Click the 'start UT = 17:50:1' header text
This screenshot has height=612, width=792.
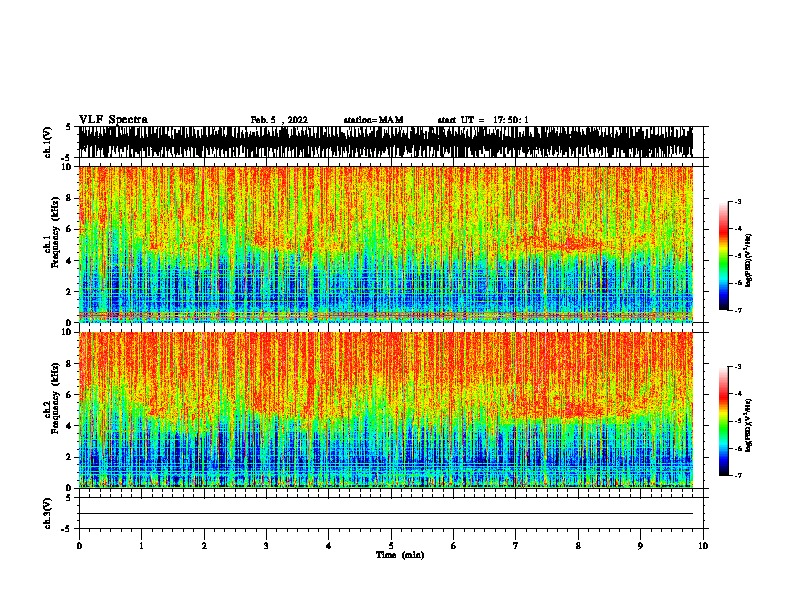(483, 120)
